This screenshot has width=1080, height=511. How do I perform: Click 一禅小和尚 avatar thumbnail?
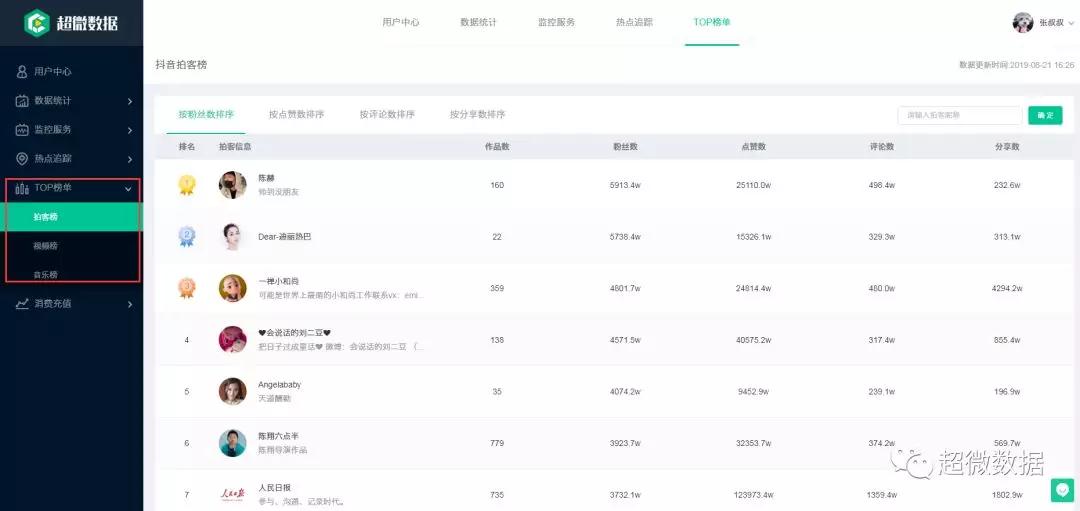point(233,288)
